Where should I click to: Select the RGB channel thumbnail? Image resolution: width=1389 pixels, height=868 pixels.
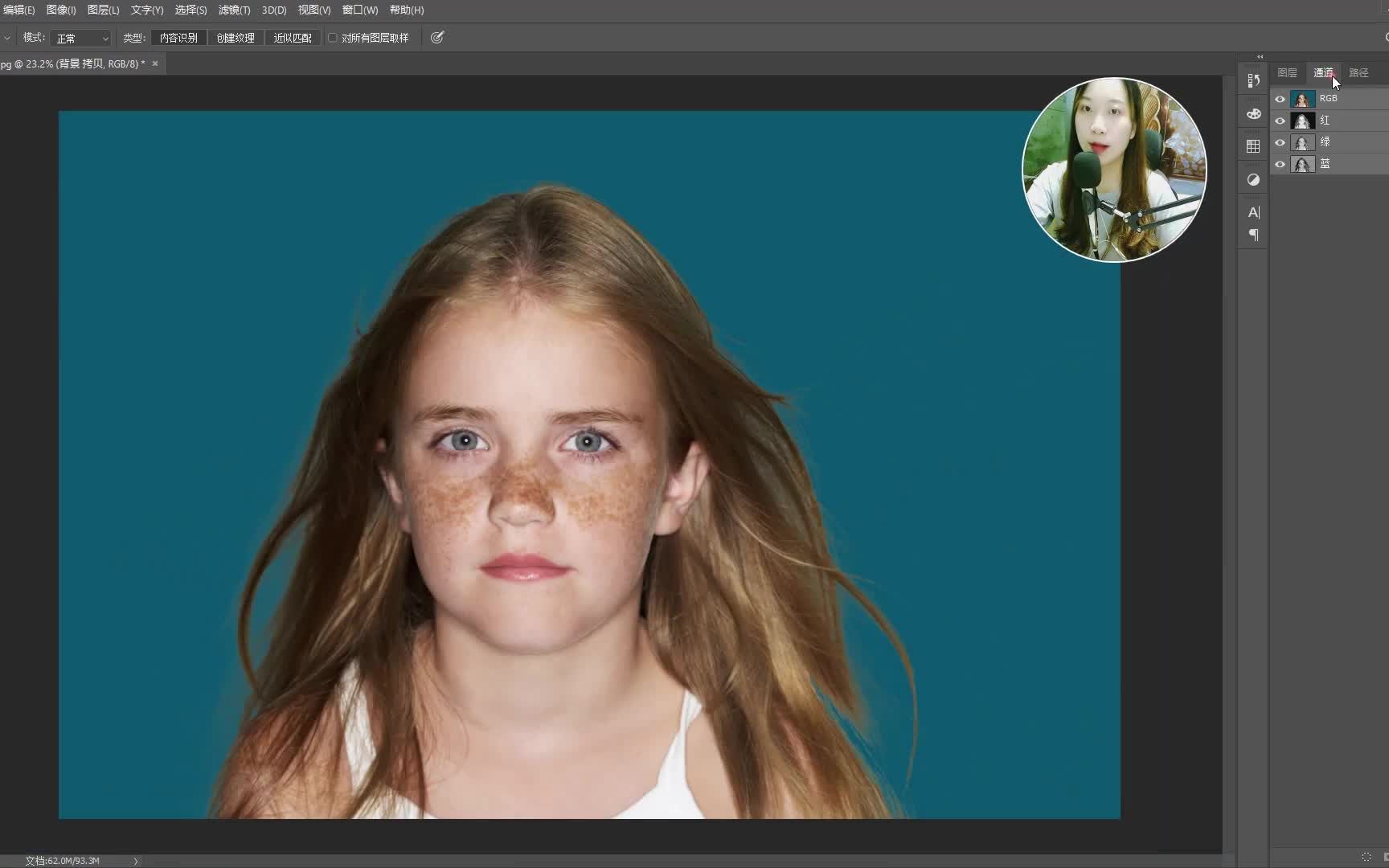[x=1302, y=99]
